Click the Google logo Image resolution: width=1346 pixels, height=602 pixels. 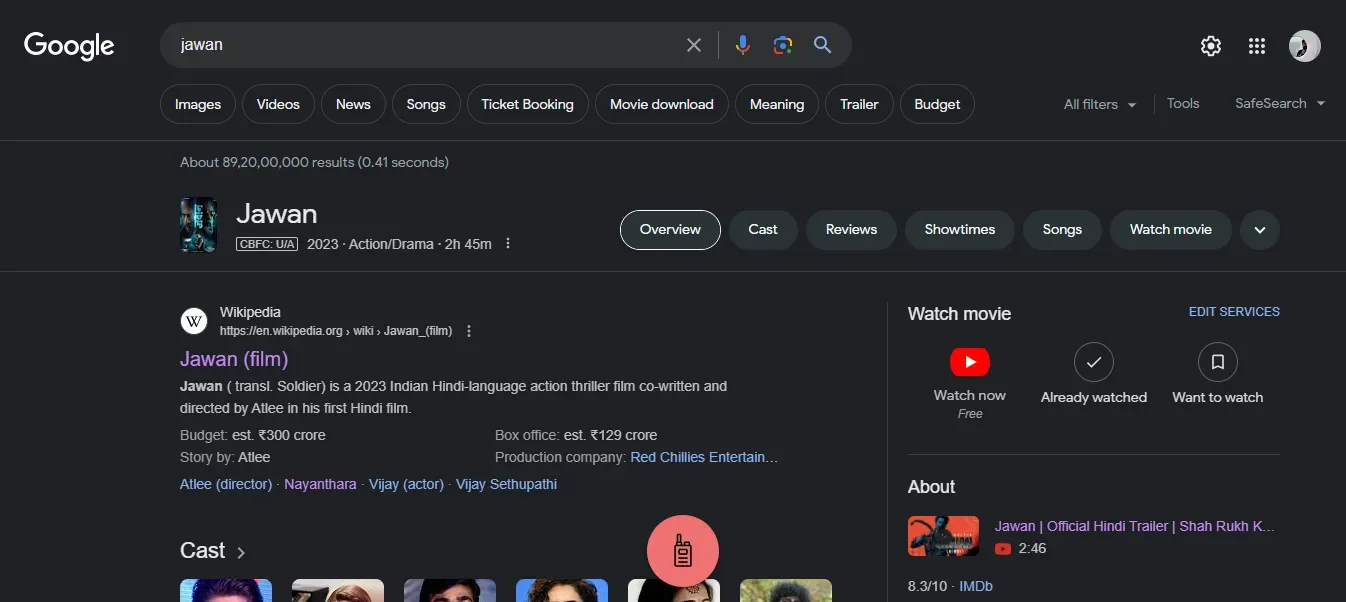(69, 45)
